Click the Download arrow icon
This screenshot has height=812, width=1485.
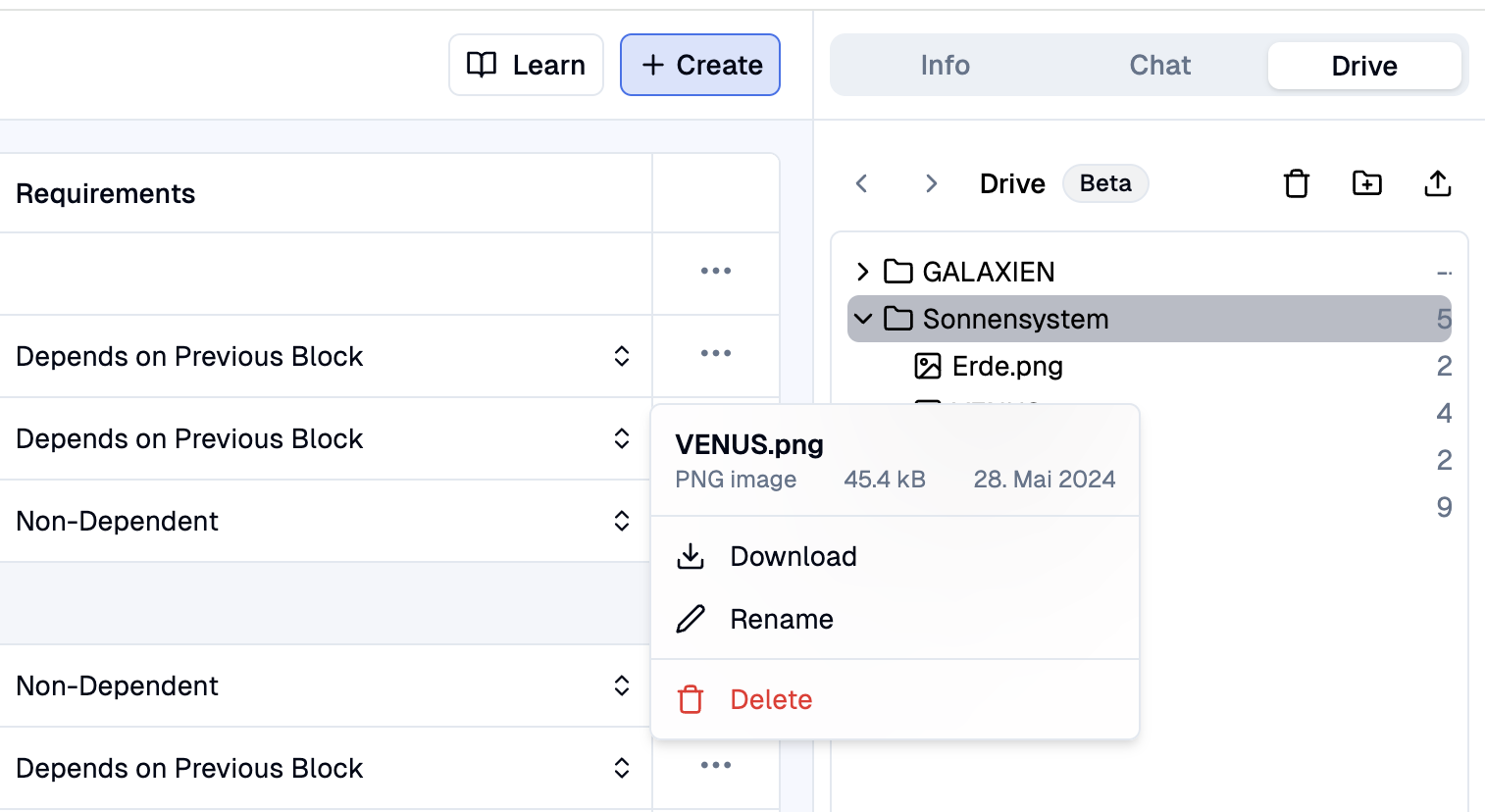pyautogui.click(x=691, y=556)
